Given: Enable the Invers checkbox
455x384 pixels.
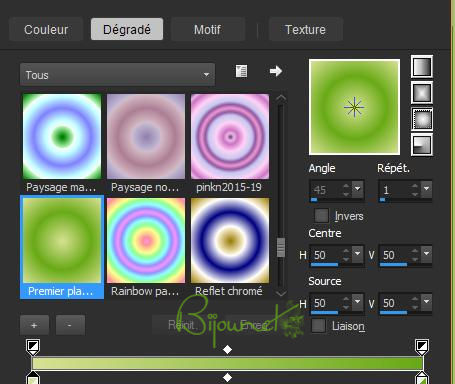Looking at the screenshot, I should 321,215.
